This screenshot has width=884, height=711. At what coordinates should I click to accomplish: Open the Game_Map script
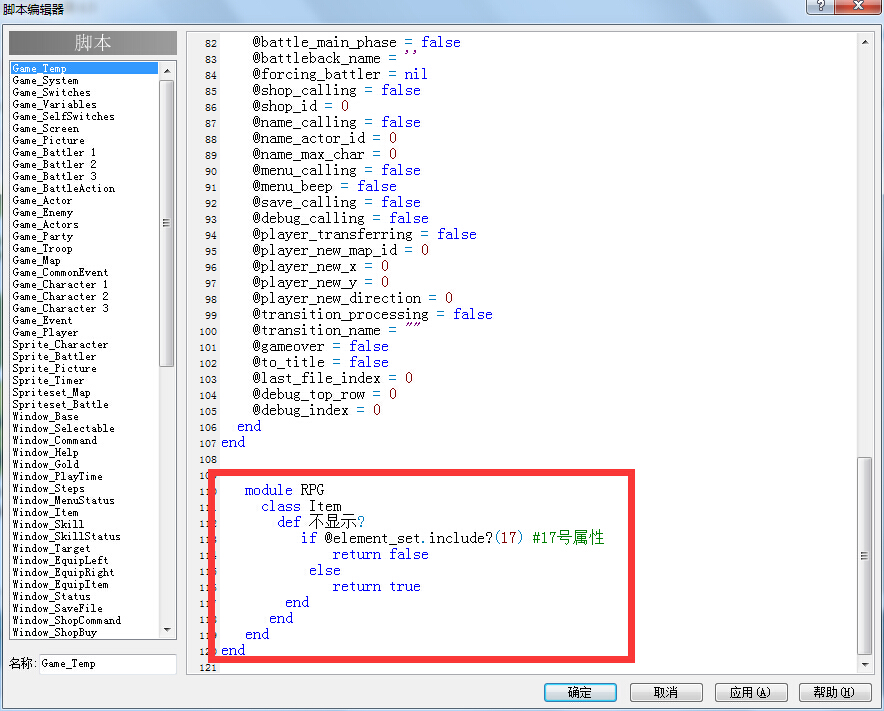37,260
